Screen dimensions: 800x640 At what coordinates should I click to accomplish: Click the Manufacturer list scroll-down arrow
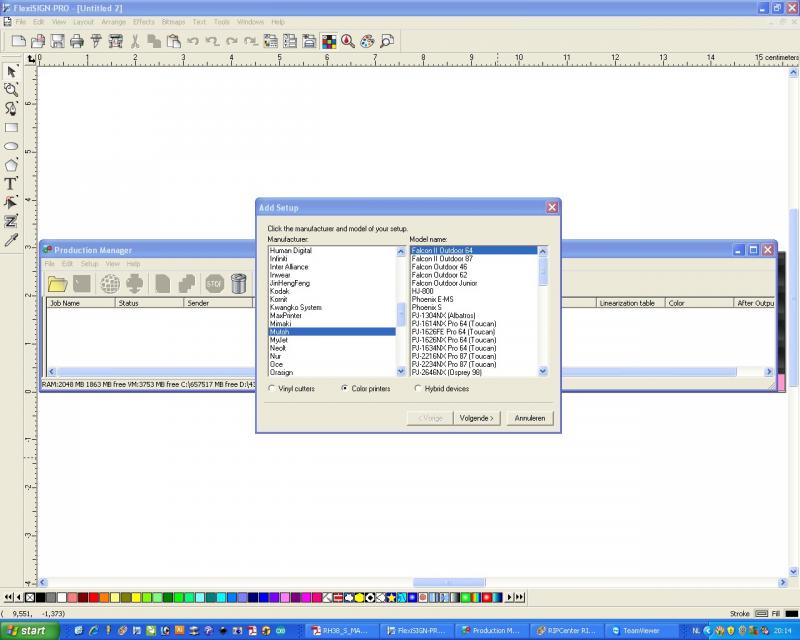pos(401,372)
